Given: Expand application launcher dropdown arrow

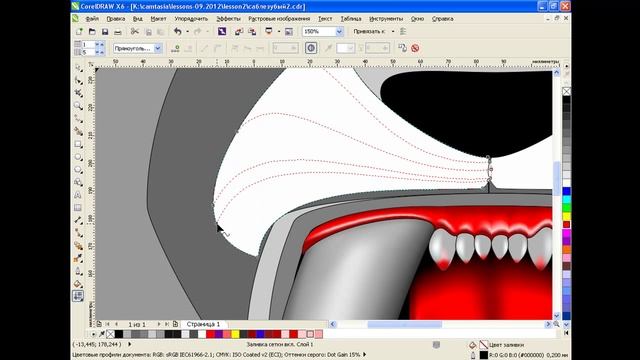Looking at the screenshot, I should coord(279,31).
